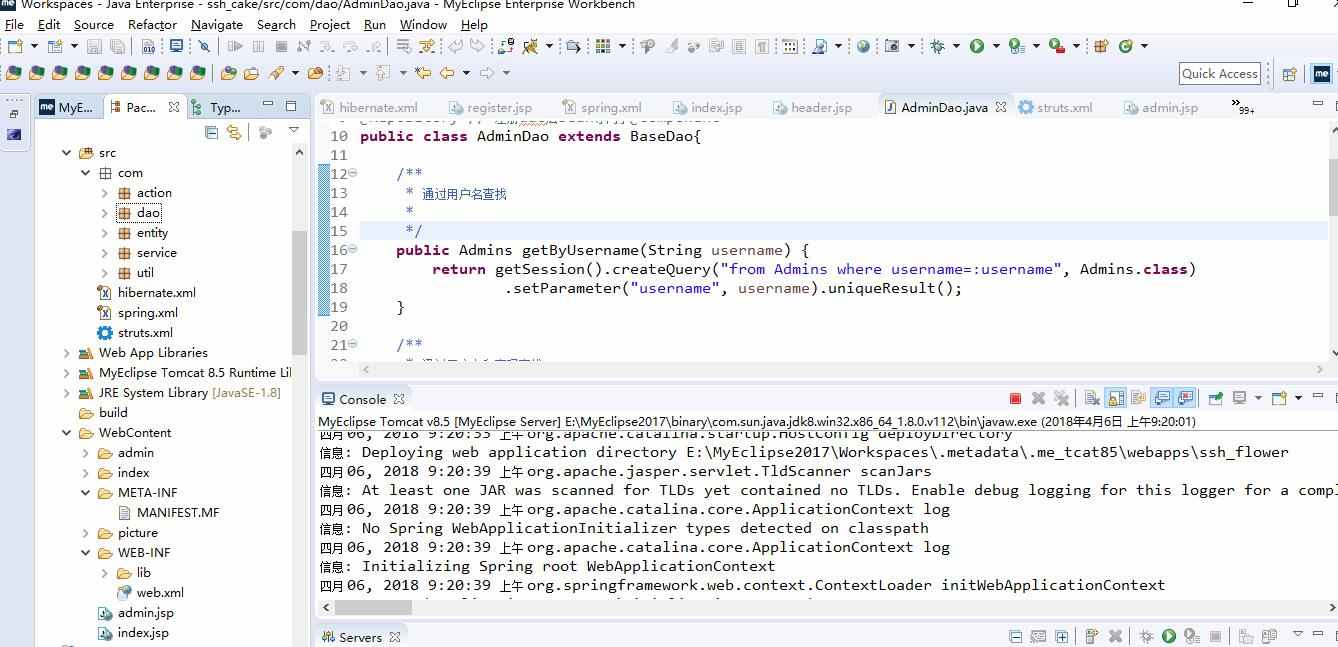The image size is (1338, 647).
Task: Open the Project menu
Action: coord(329,24)
